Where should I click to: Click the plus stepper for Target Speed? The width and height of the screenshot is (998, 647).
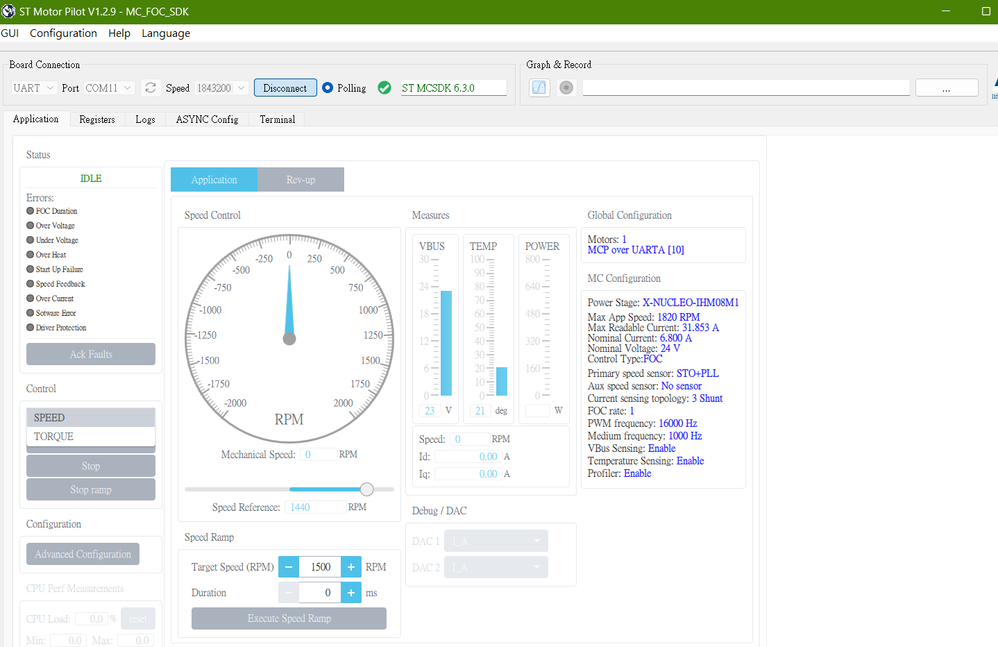pyautogui.click(x=351, y=567)
